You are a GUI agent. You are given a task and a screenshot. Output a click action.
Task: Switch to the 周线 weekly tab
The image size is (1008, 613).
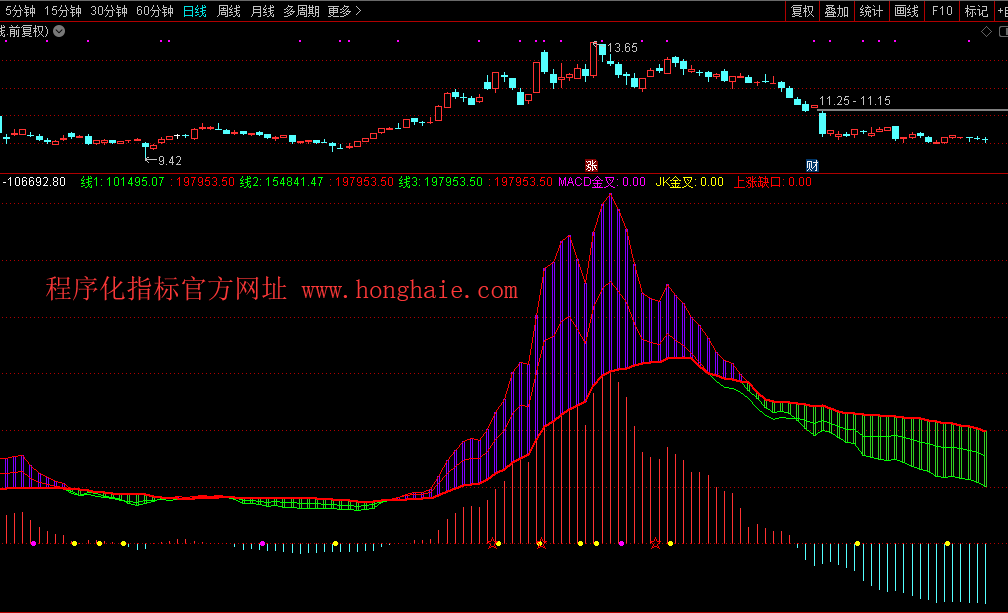229,11
